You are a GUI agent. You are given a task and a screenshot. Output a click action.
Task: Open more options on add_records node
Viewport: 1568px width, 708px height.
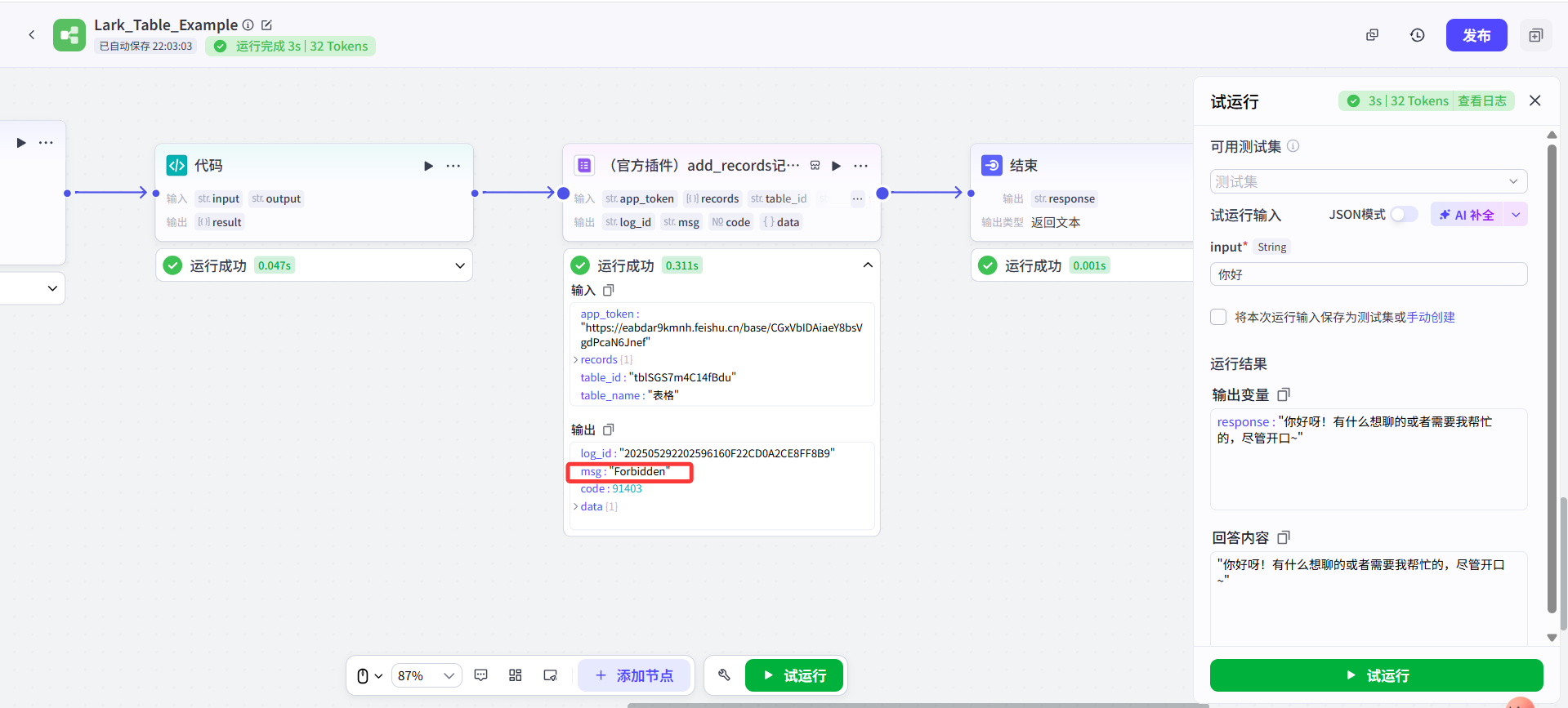coord(861,166)
